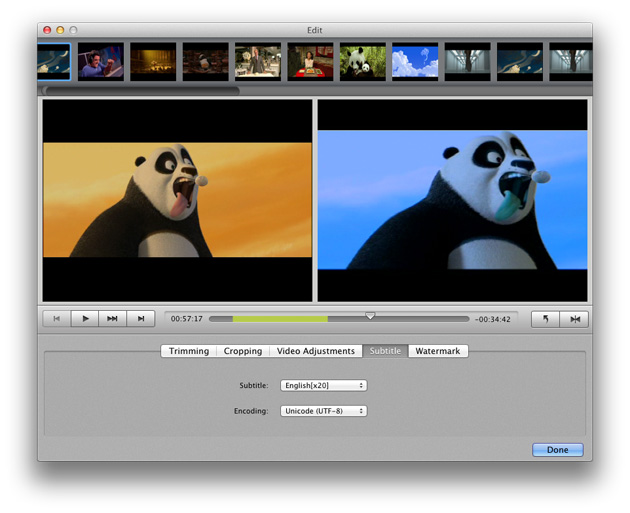Switch to the Trimming tab

click(x=188, y=351)
